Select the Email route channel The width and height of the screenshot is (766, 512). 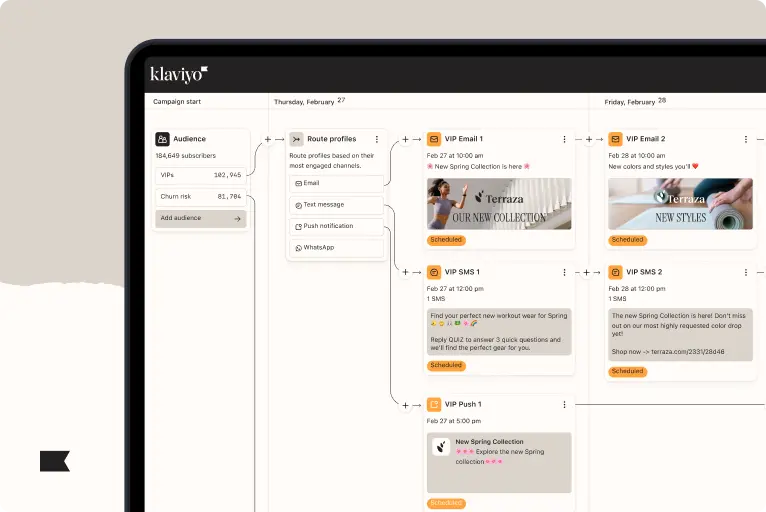(337, 184)
